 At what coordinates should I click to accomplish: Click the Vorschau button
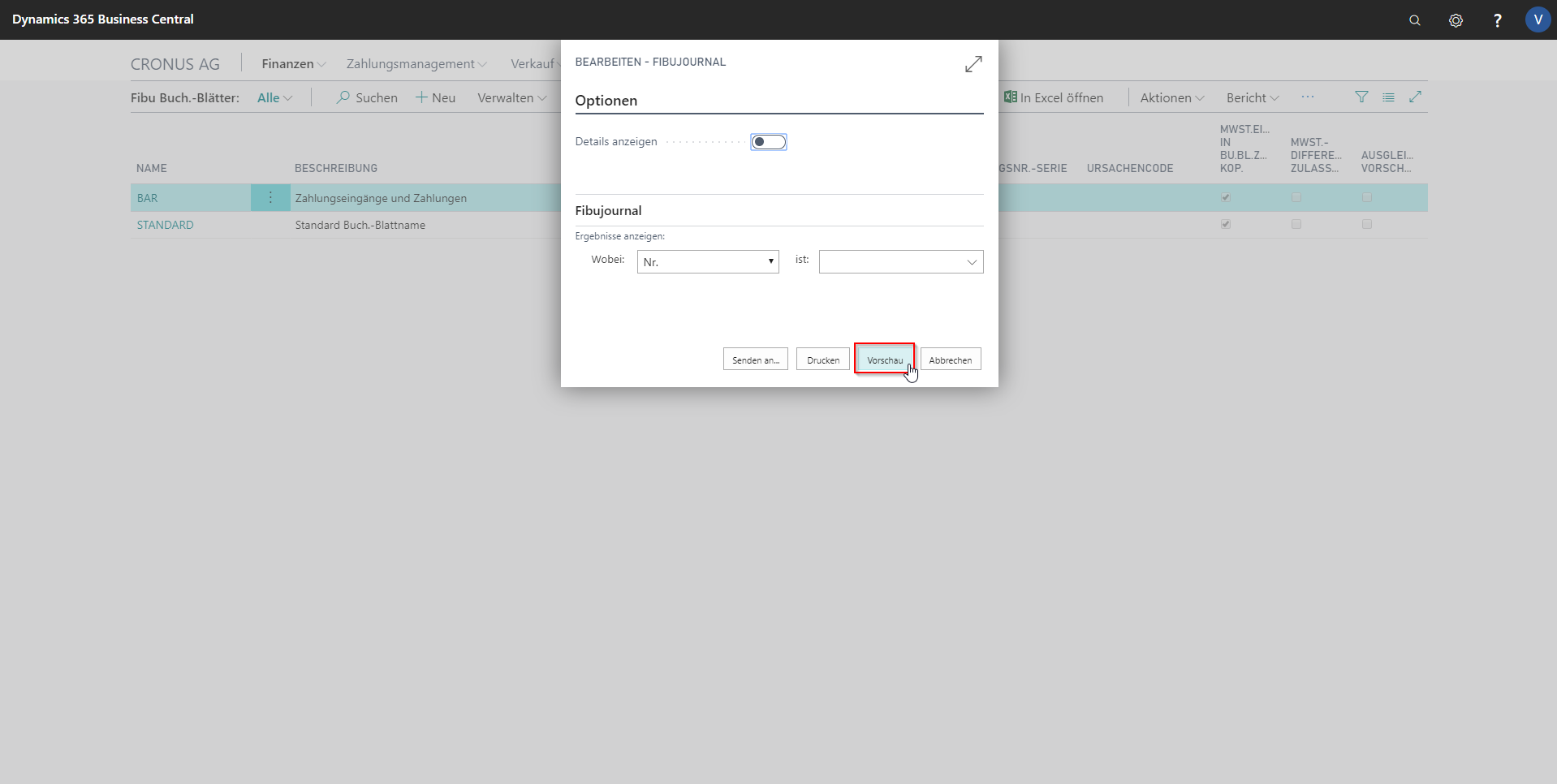[884, 360]
